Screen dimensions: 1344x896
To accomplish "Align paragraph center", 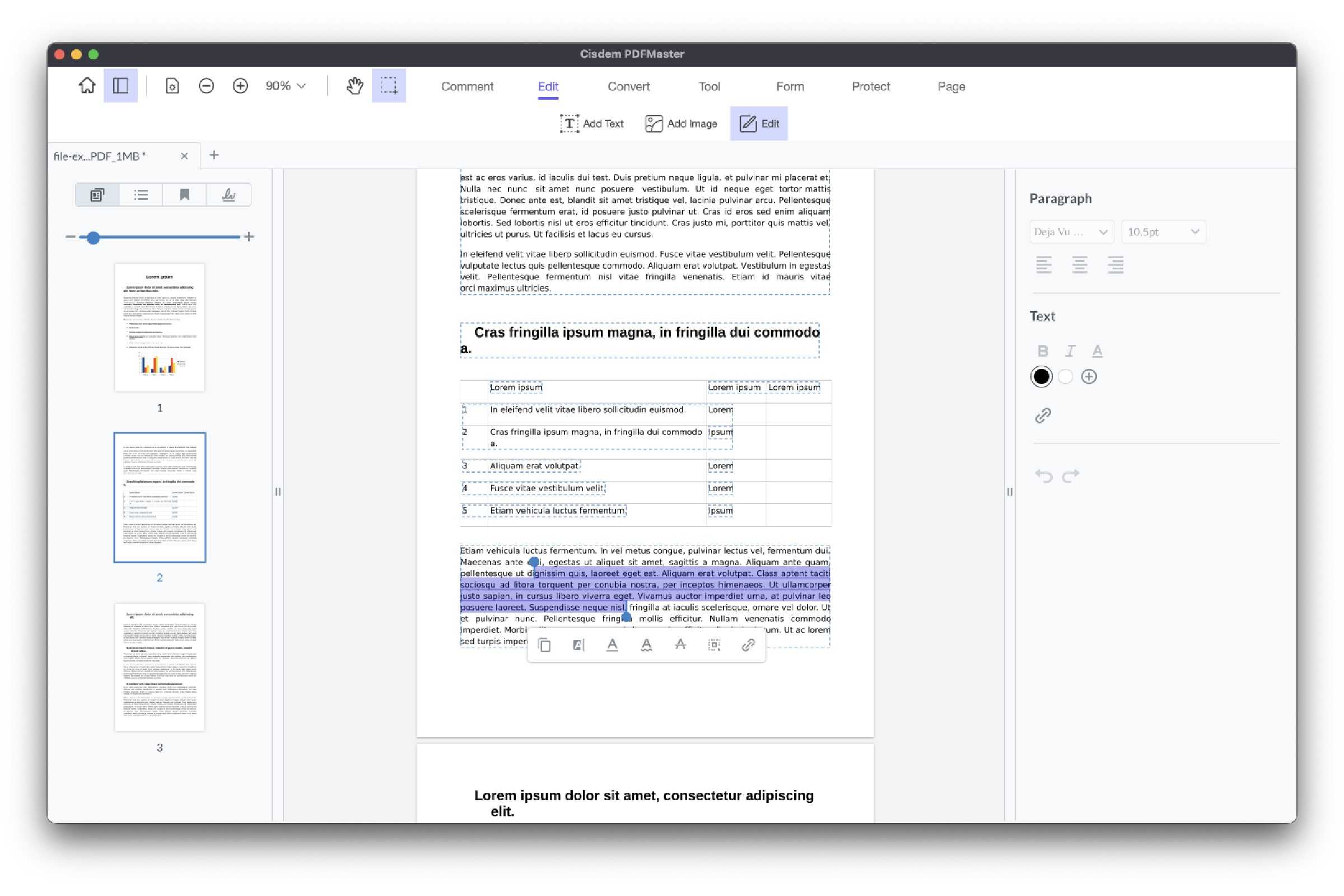I will (1080, 264).
